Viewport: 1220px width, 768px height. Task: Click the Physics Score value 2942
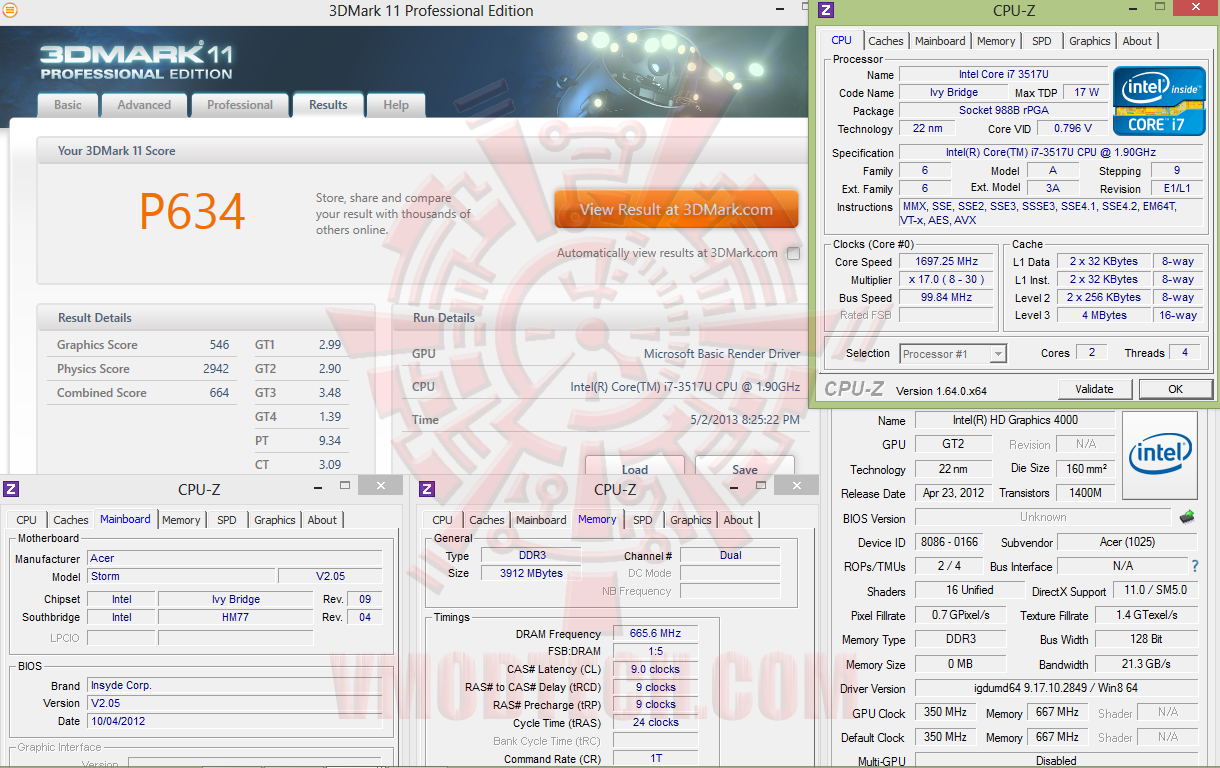tap(216, 369)
